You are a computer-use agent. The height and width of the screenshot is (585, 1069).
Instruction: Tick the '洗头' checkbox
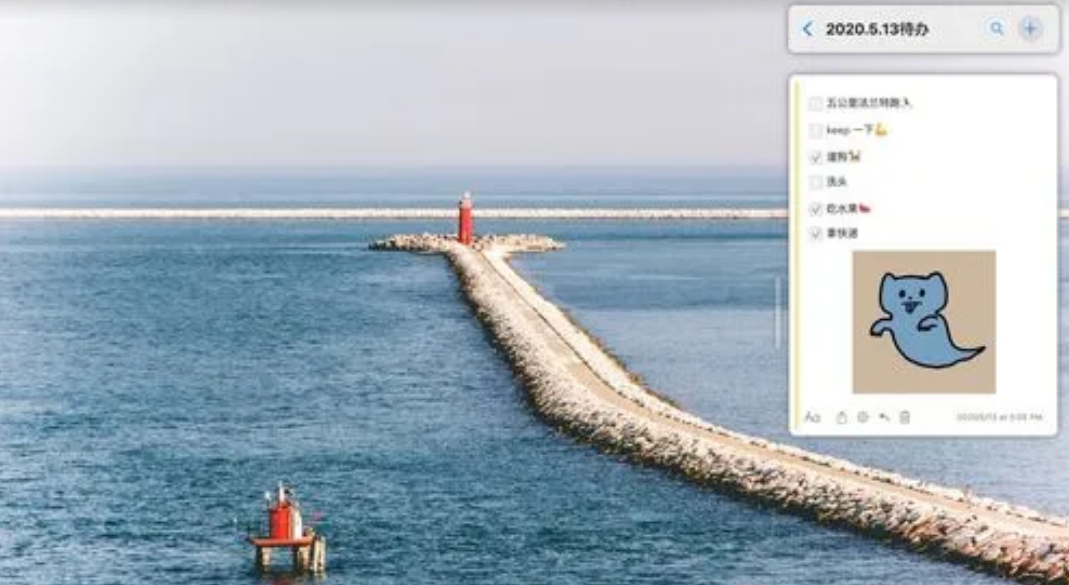pyautogui.click(x=816, y=182)
